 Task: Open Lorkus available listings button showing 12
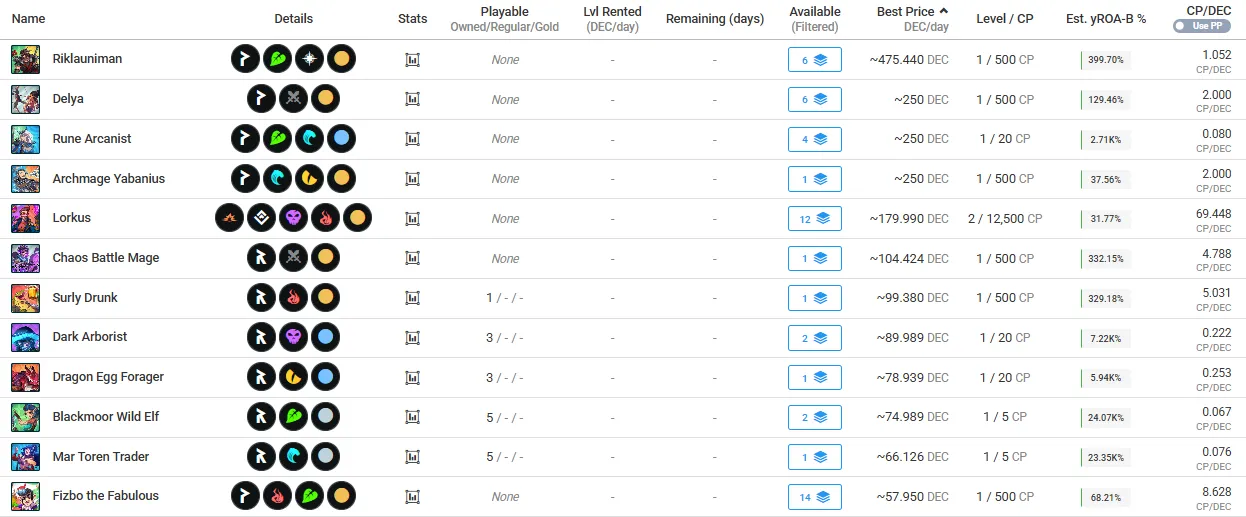click(814, 219)
